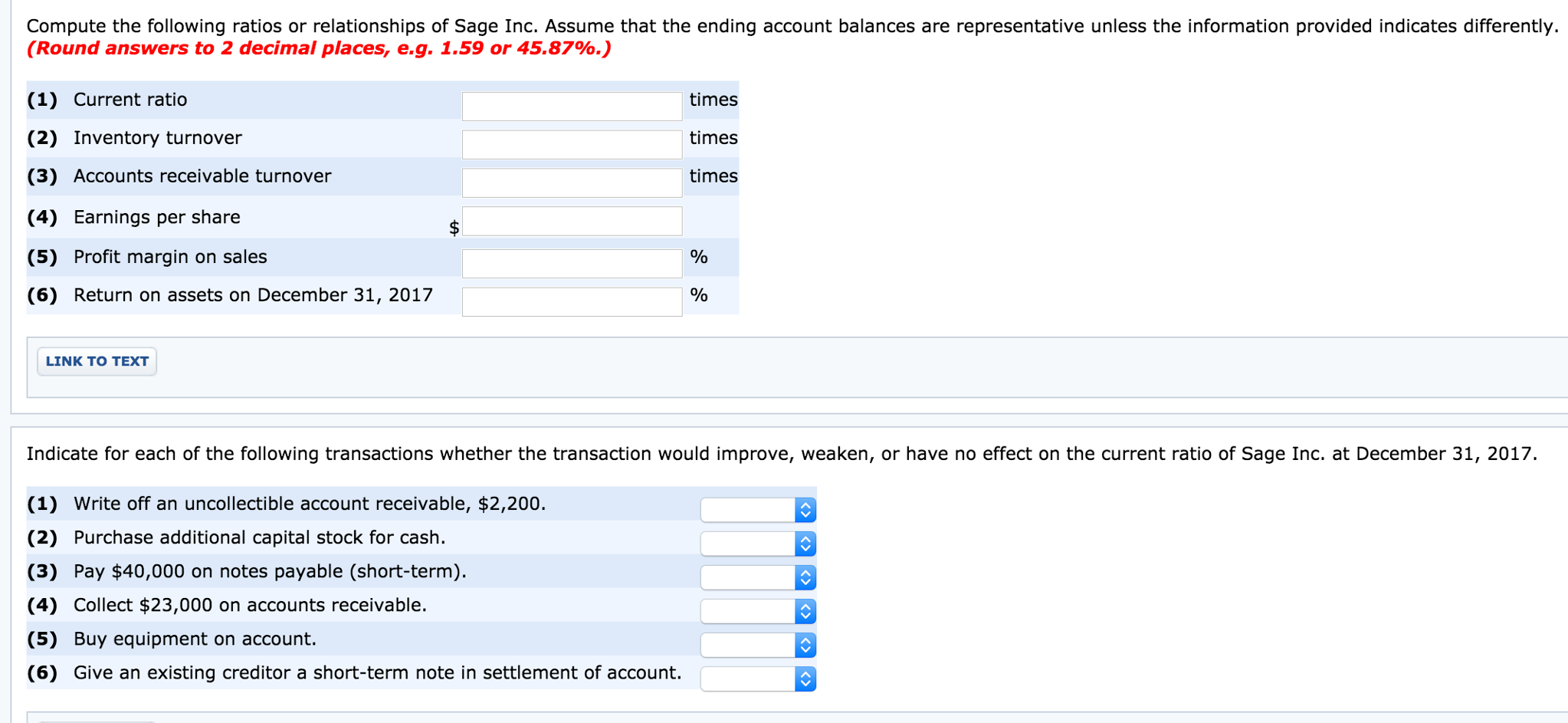Click the stepper arrows beside transaction one
Image resolution: width=1568 pixels, height=723 pixels.
tap(805, 508)
